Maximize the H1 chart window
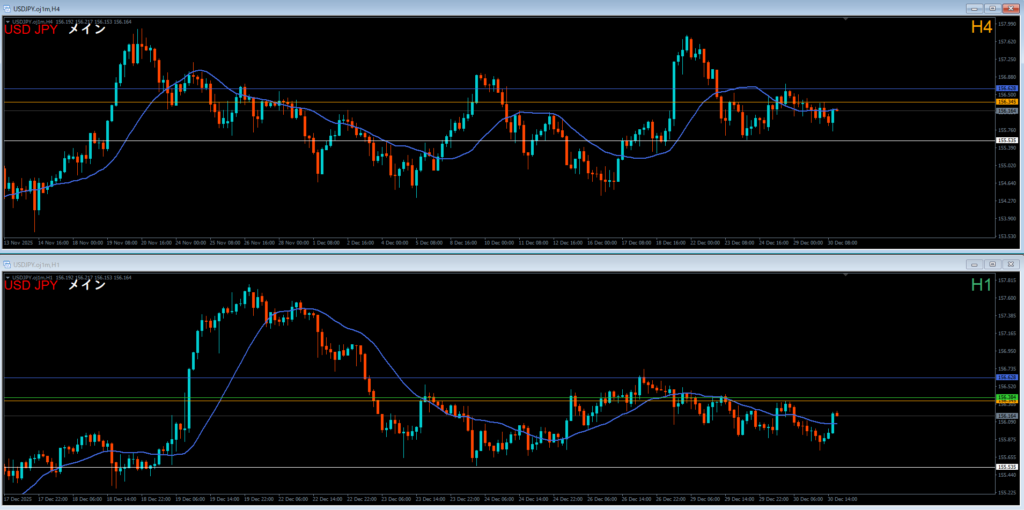 992,264
